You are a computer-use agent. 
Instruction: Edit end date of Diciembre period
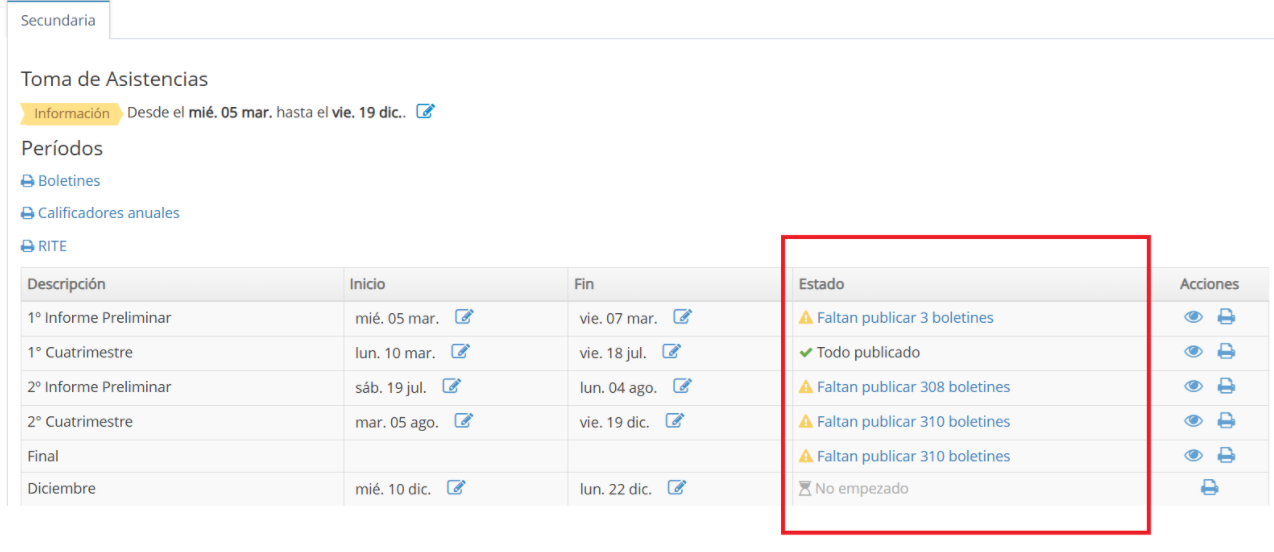tap(676, 488)
